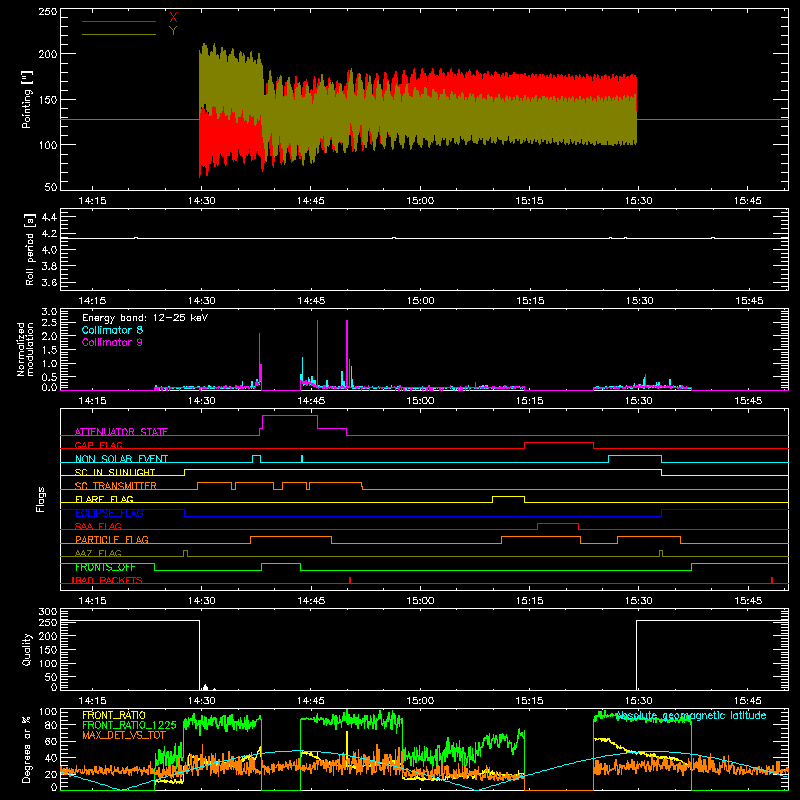The height and width of the screenshot is (800, 800).
Task: Click the ECLIPSE_FLAG label
Action: (109, 513)
